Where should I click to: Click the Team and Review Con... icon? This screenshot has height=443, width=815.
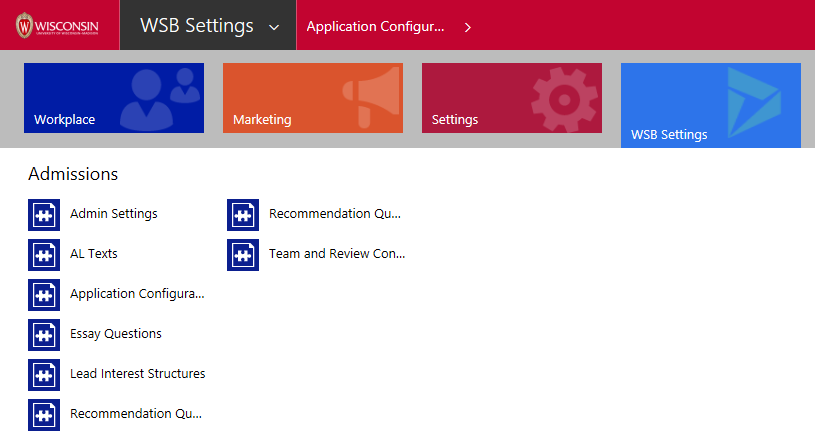coord(243,255)
